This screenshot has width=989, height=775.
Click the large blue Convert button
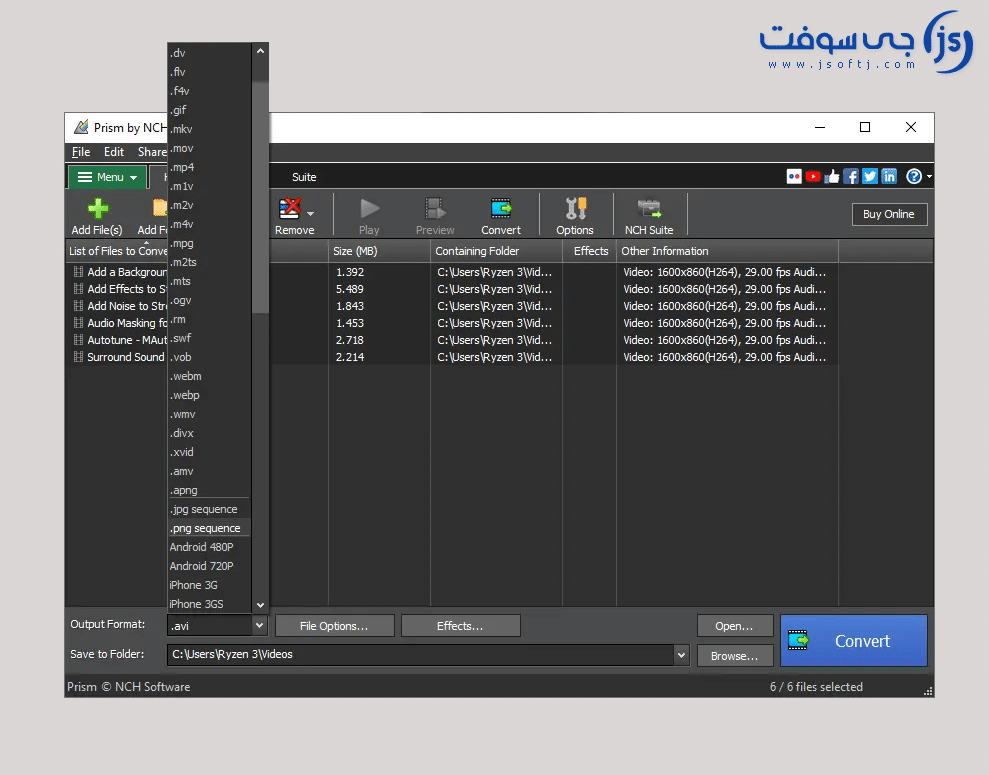[x=854, y=641]
